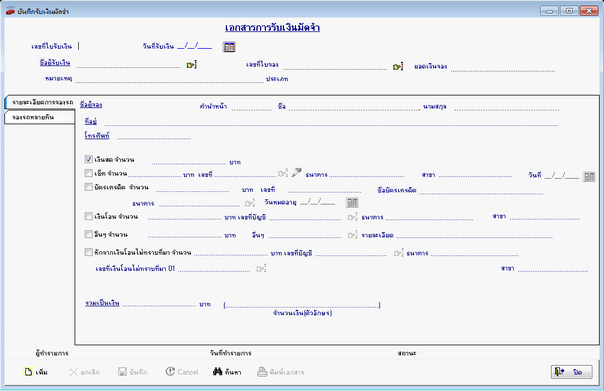Click the รายละเอียด field in อื่นๆ row
Viewport: 604px width, 391px height.
[475, 234]
